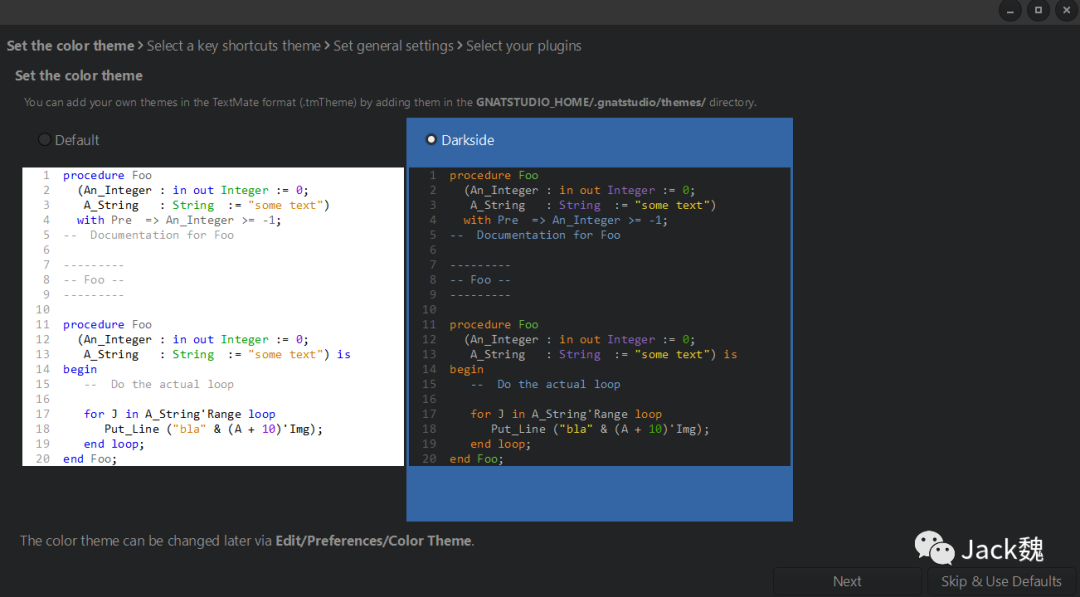The width and height of the screenshot is (1080, 597).
Task: Maximize the setup window
Action: 1038,10
